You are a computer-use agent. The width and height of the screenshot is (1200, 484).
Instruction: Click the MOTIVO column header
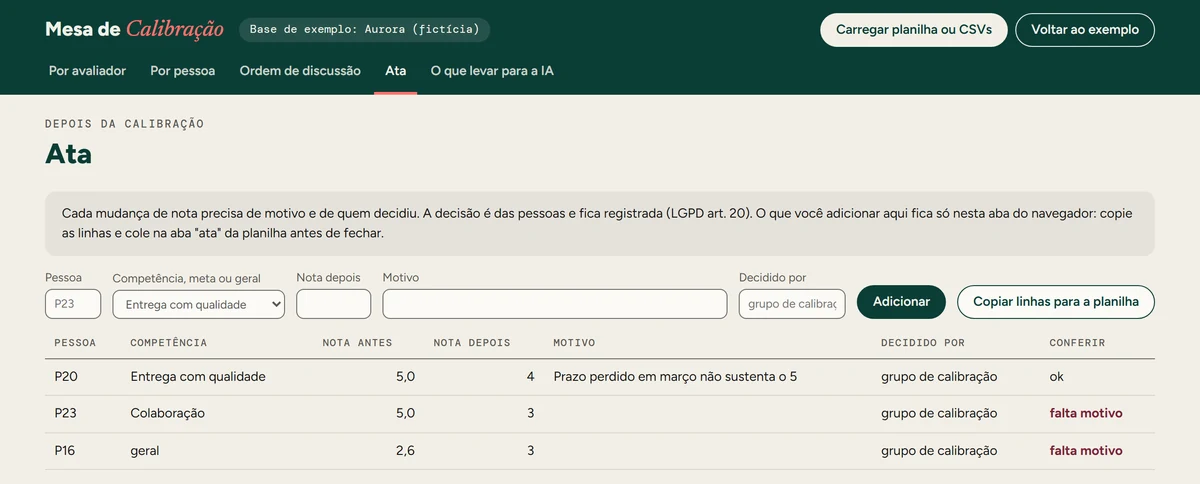click(x=574, y=342)
